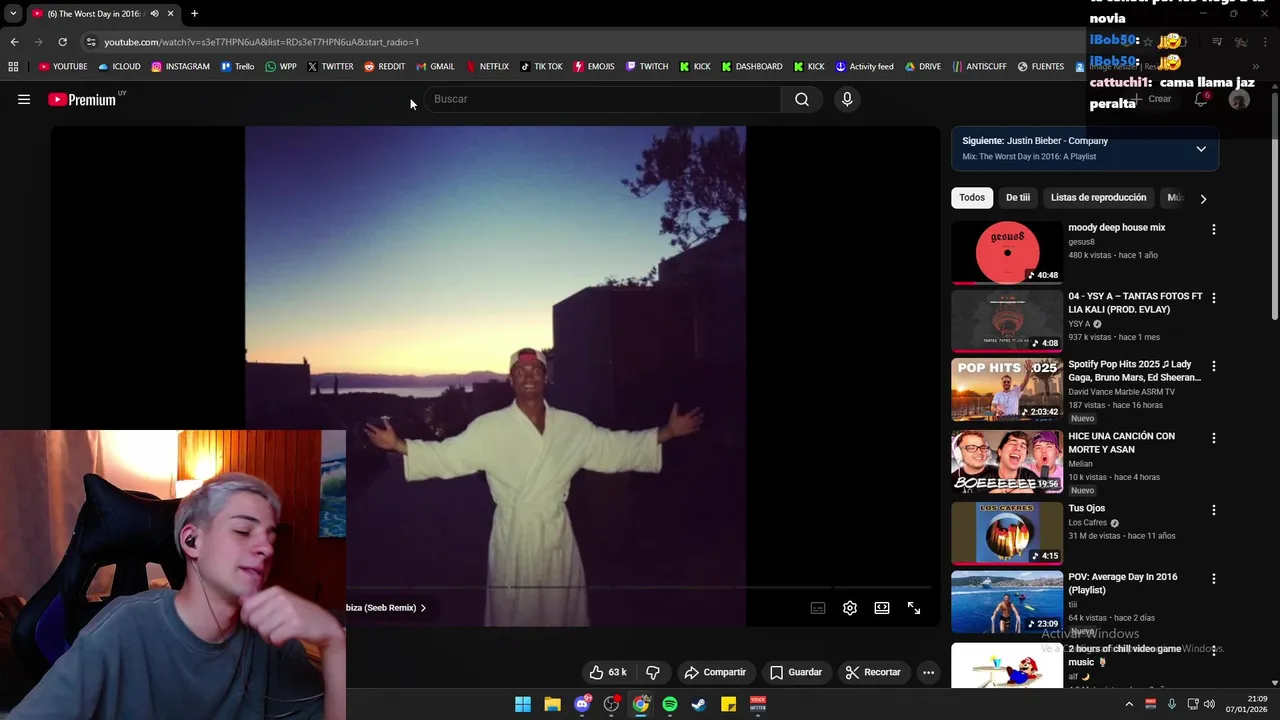Open options menu for moody deep house mix

coord(1214,229)
